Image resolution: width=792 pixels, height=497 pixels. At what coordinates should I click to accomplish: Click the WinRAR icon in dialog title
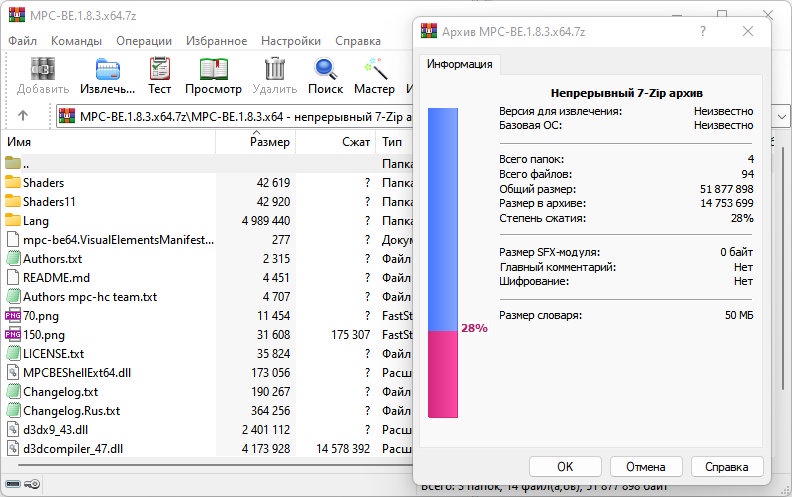click(x=429, y=31)
